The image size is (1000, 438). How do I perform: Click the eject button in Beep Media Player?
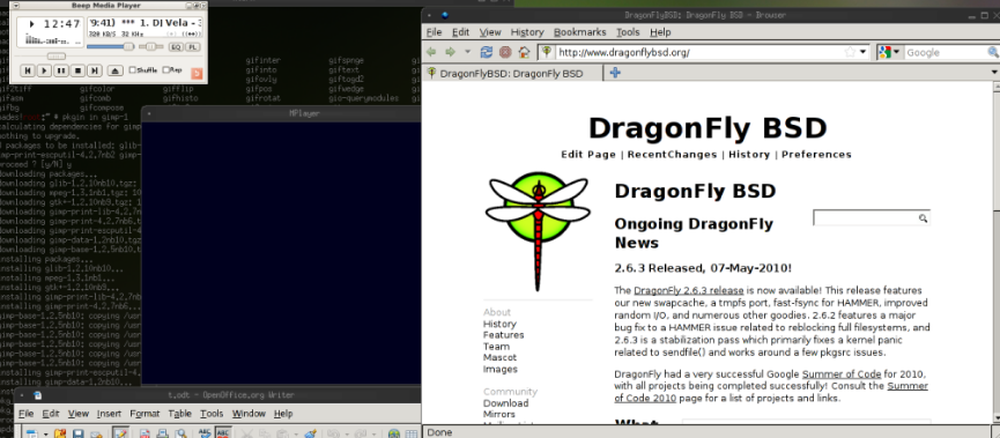115,71
